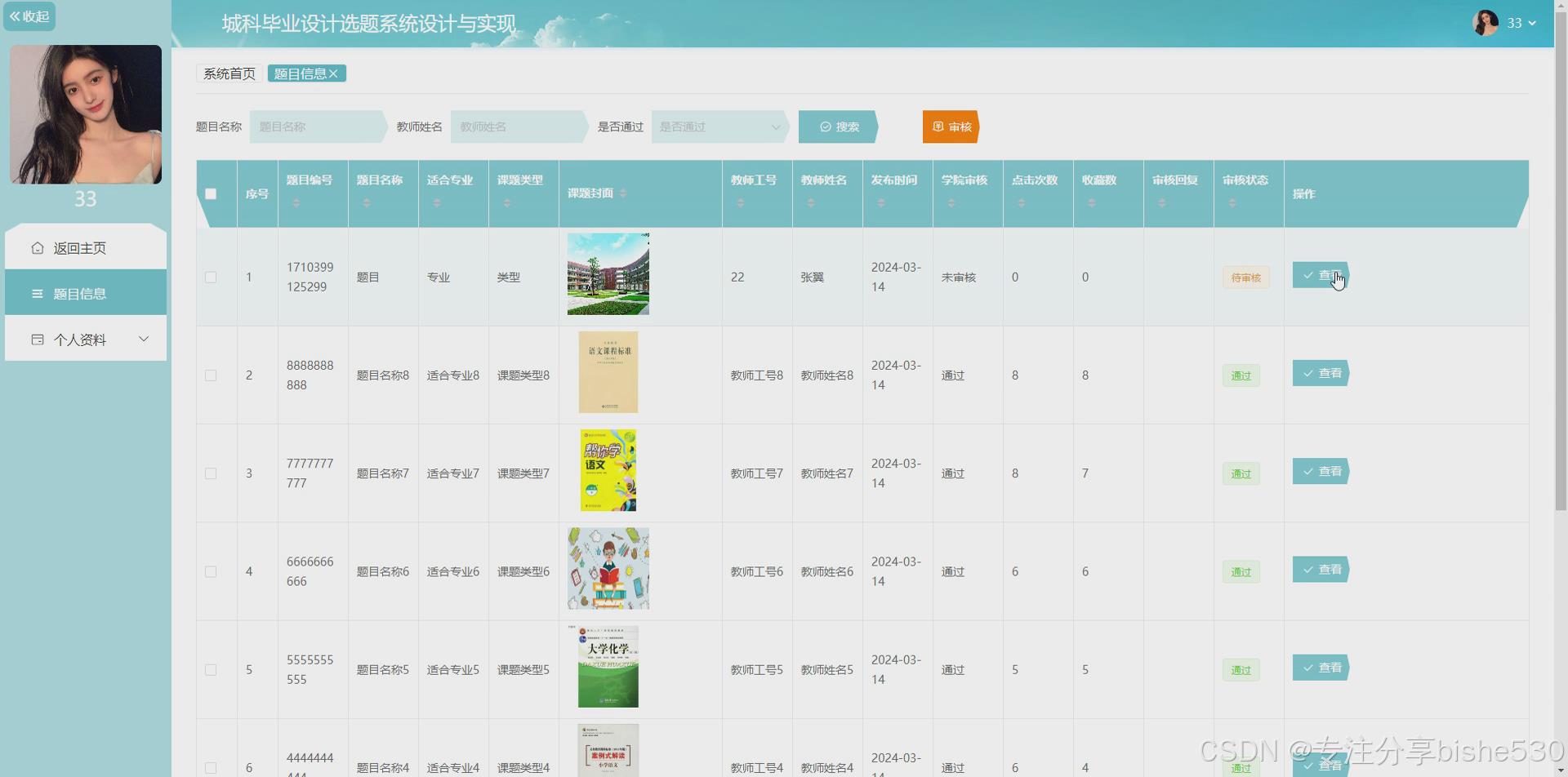Click the sort arrows under 点击次数
Image resolution: width=1568 pixels, height=777 pixels.
(x=1022, y=202)
